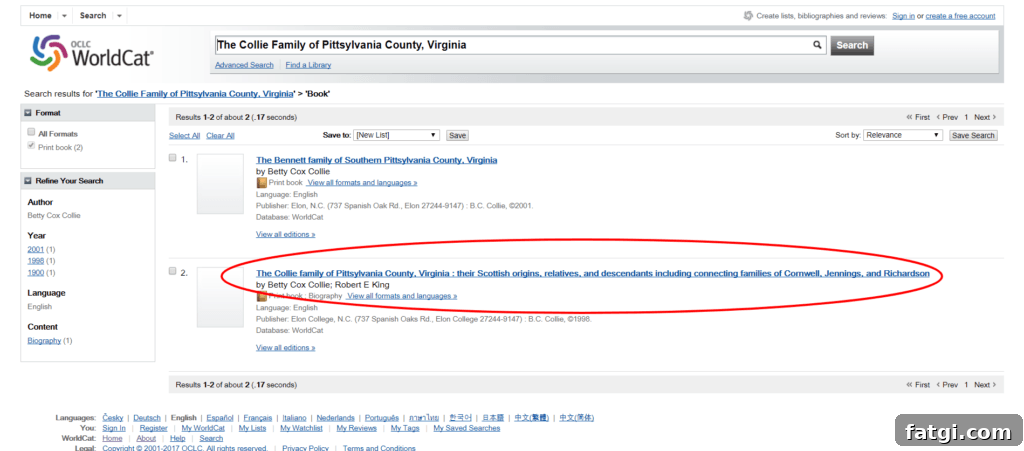View all editions of result 1
The width and height of the screenshot is (1024, 451).
(x=285, y=234)
